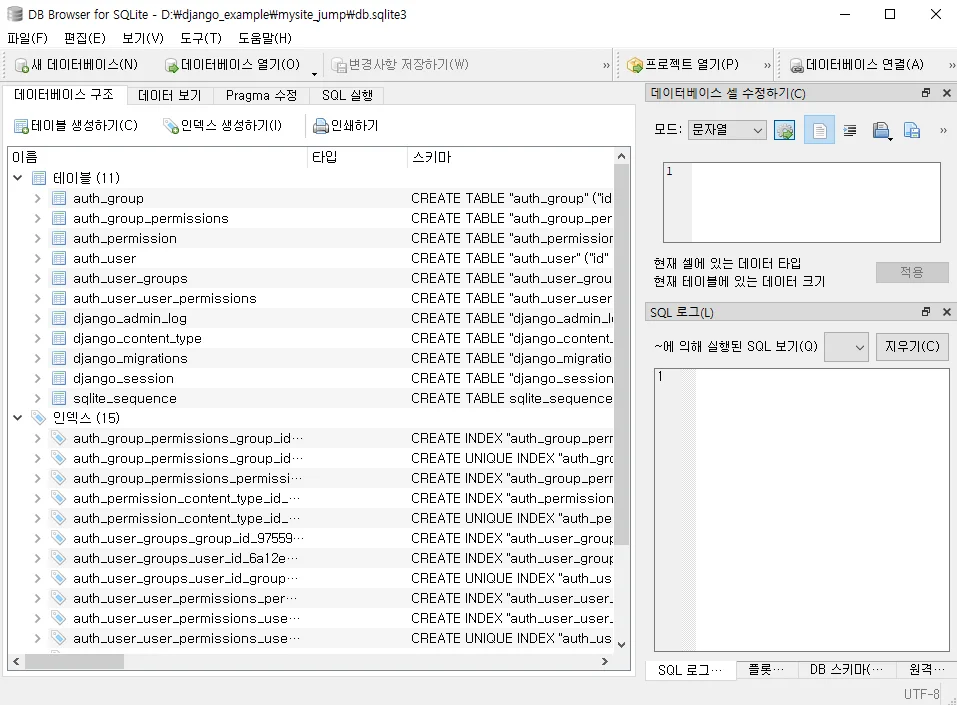
Task: Click the Create Index (인덱스 생성하기) button
Action: [223, 126]
